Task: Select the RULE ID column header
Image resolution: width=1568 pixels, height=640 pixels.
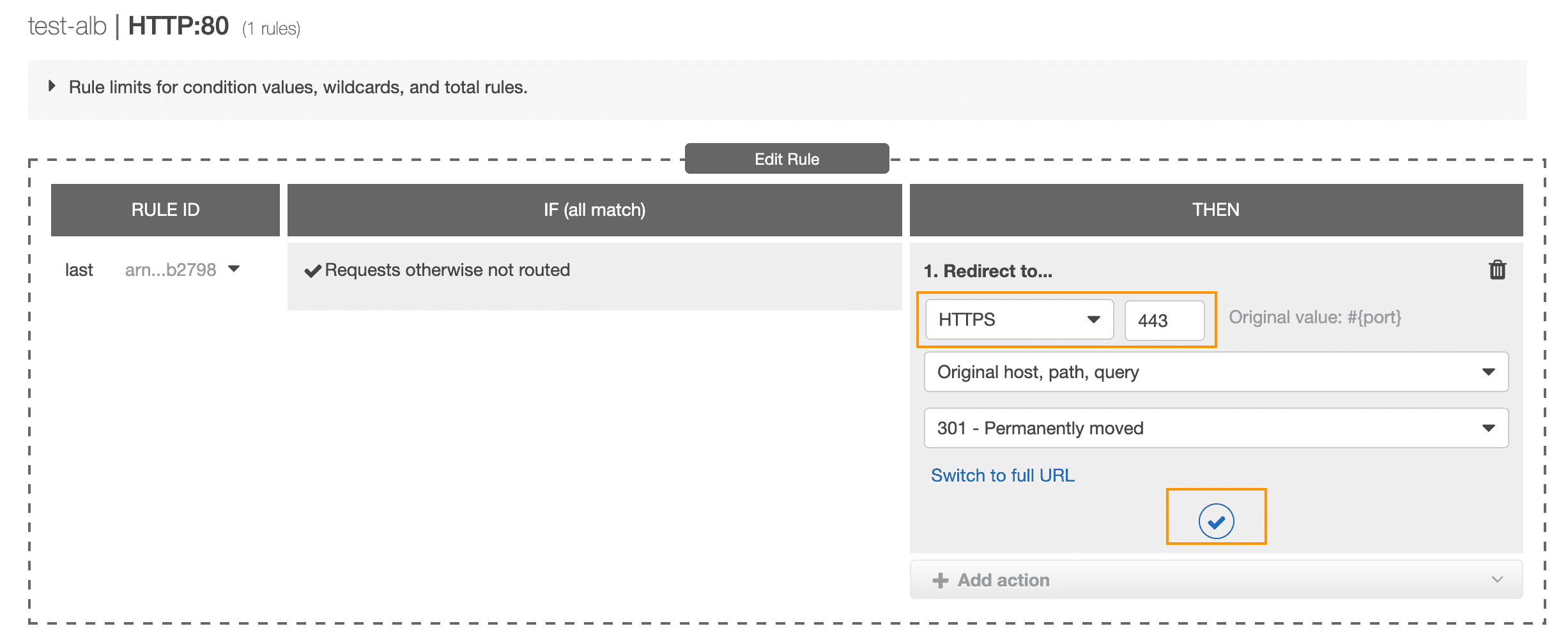Action: pyautogui.click(x=165, y=210)
